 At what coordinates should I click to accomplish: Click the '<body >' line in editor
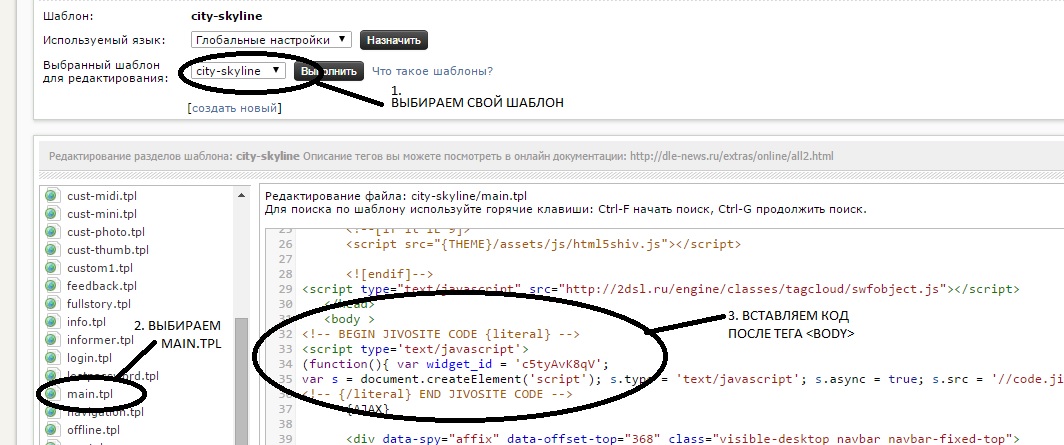coord(349,319)
